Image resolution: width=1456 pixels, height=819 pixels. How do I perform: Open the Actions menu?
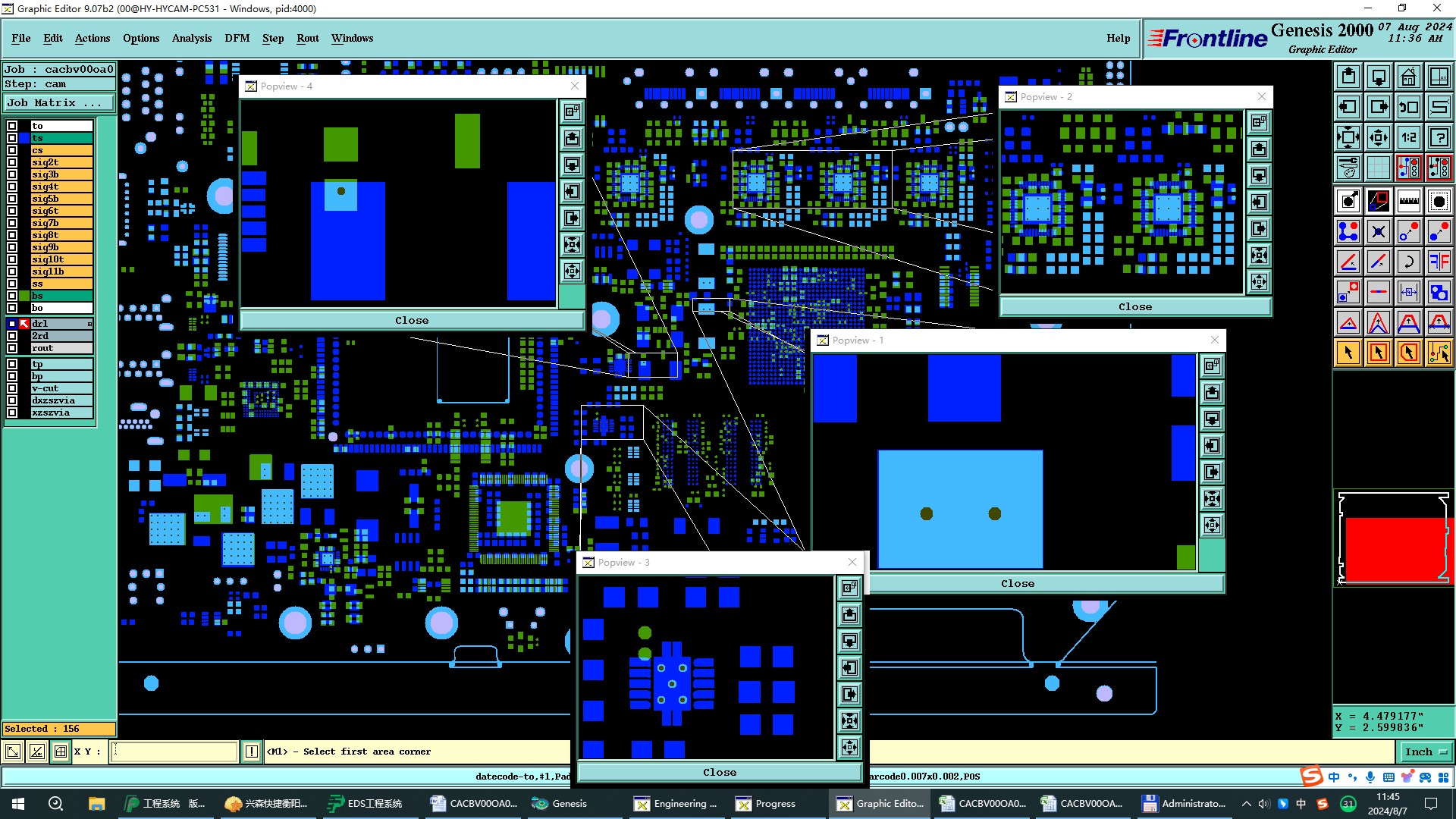(93, 38)
